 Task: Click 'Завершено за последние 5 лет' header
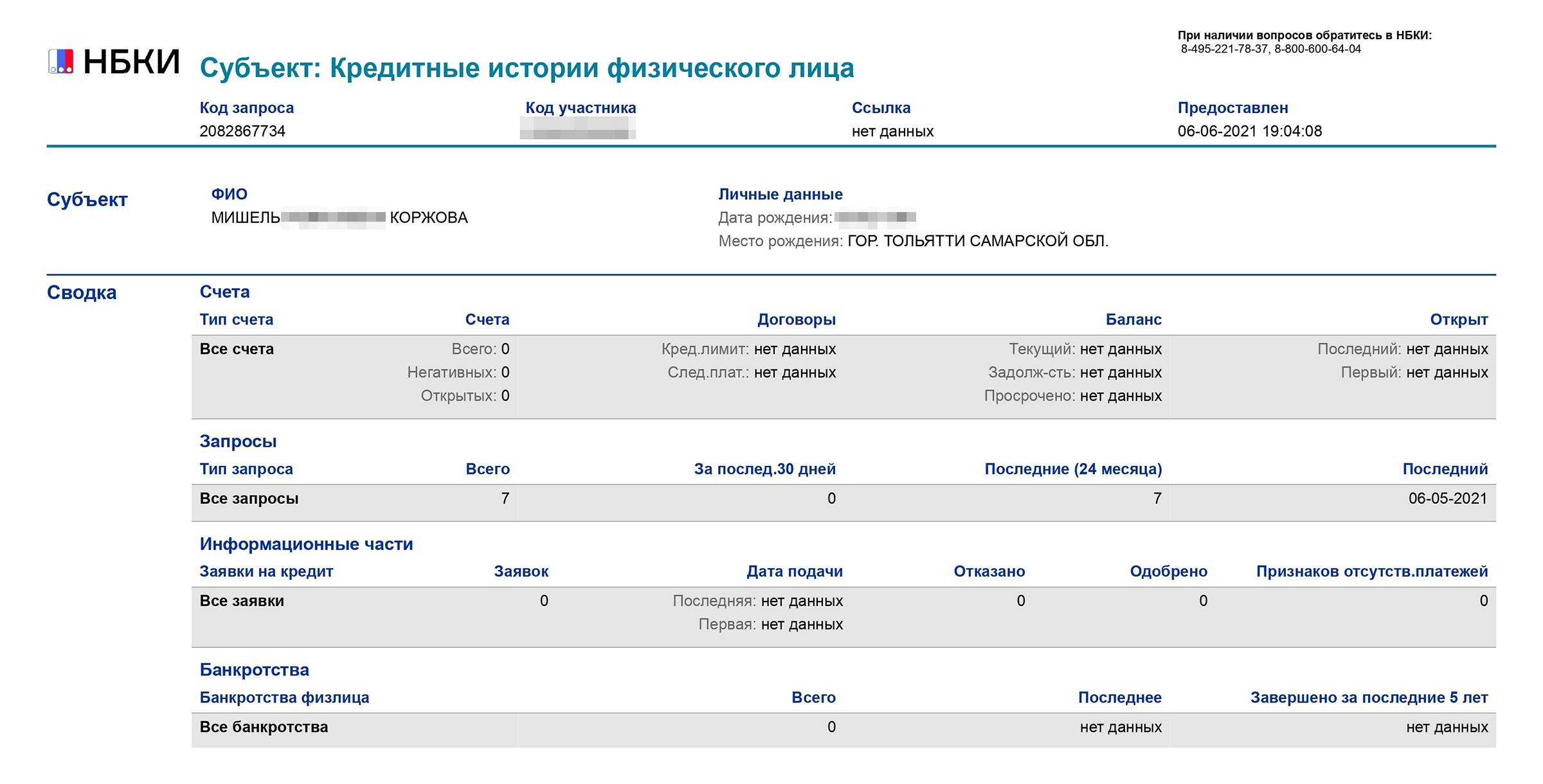[x=1369, y=698]
